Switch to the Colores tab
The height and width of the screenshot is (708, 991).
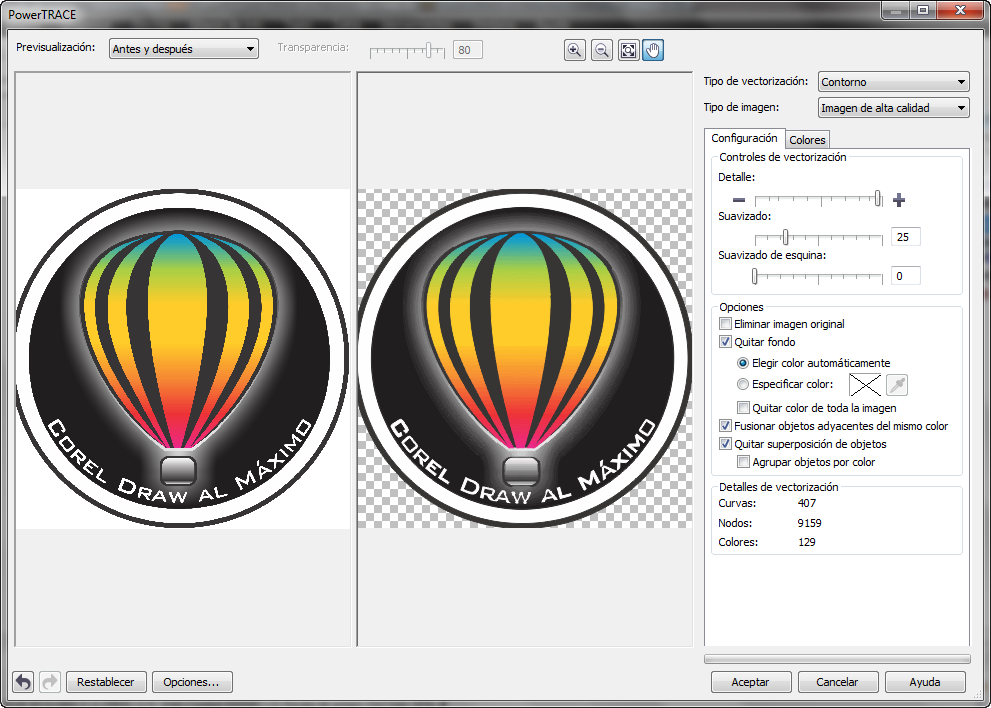pos(807,139)
